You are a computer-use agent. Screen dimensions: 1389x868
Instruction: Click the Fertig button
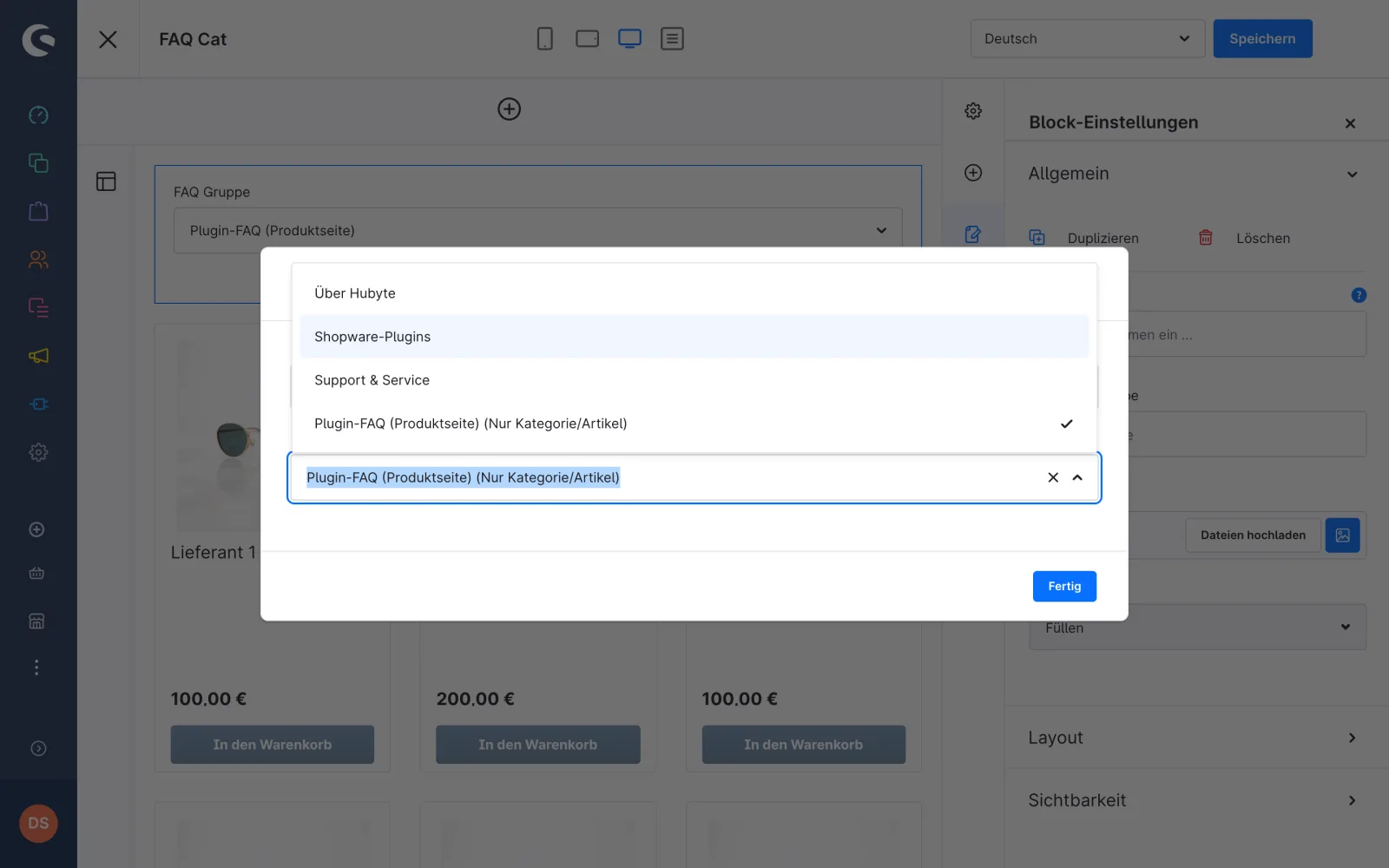(1064, 586)
